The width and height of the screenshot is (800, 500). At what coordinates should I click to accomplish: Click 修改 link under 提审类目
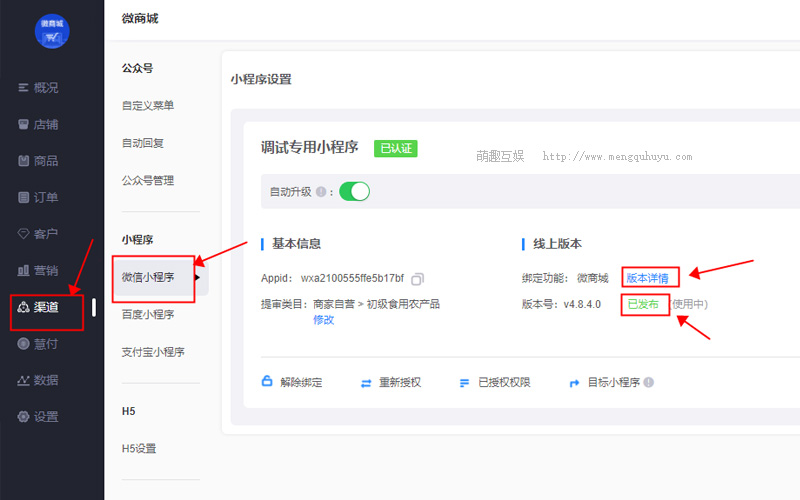pos(323,320)
